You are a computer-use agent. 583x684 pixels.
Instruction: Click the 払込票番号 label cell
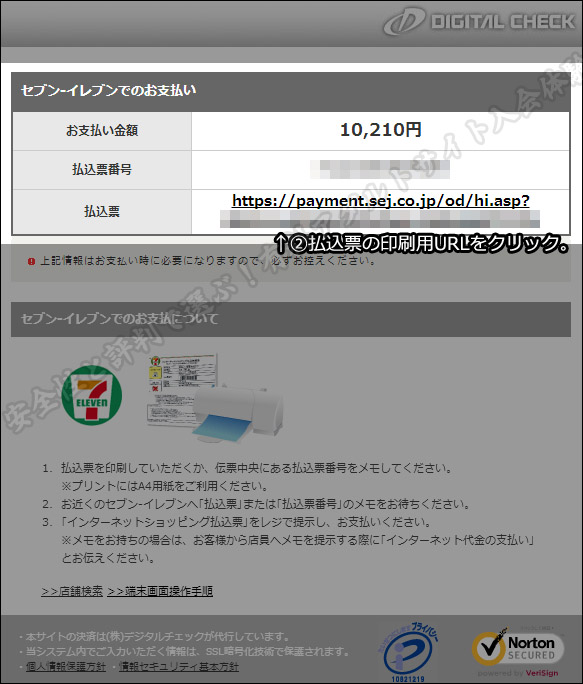[102, 169]
